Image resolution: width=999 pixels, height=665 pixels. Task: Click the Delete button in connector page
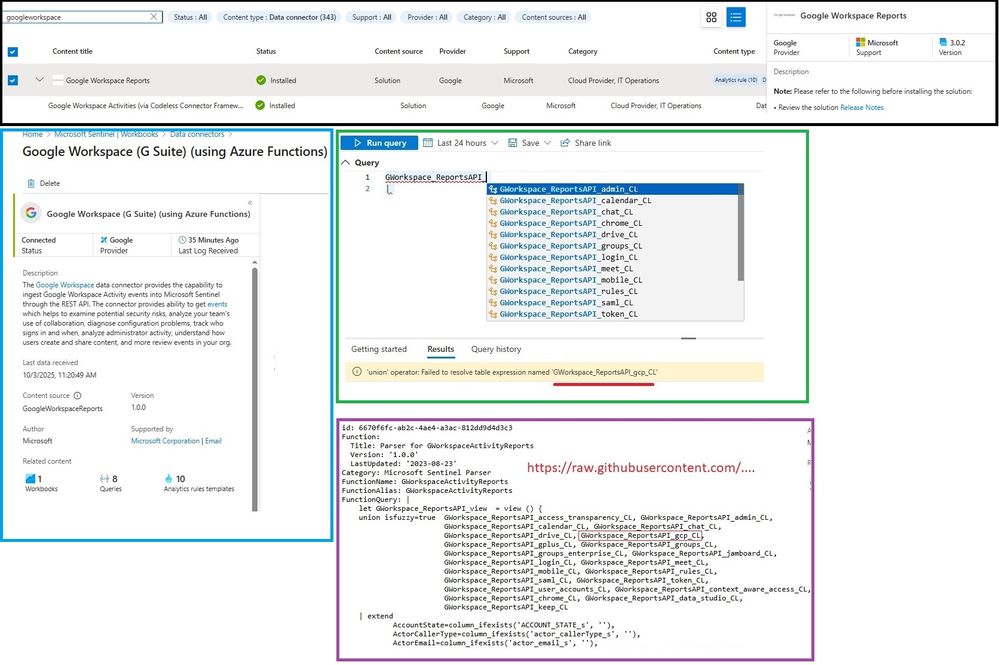43,183
